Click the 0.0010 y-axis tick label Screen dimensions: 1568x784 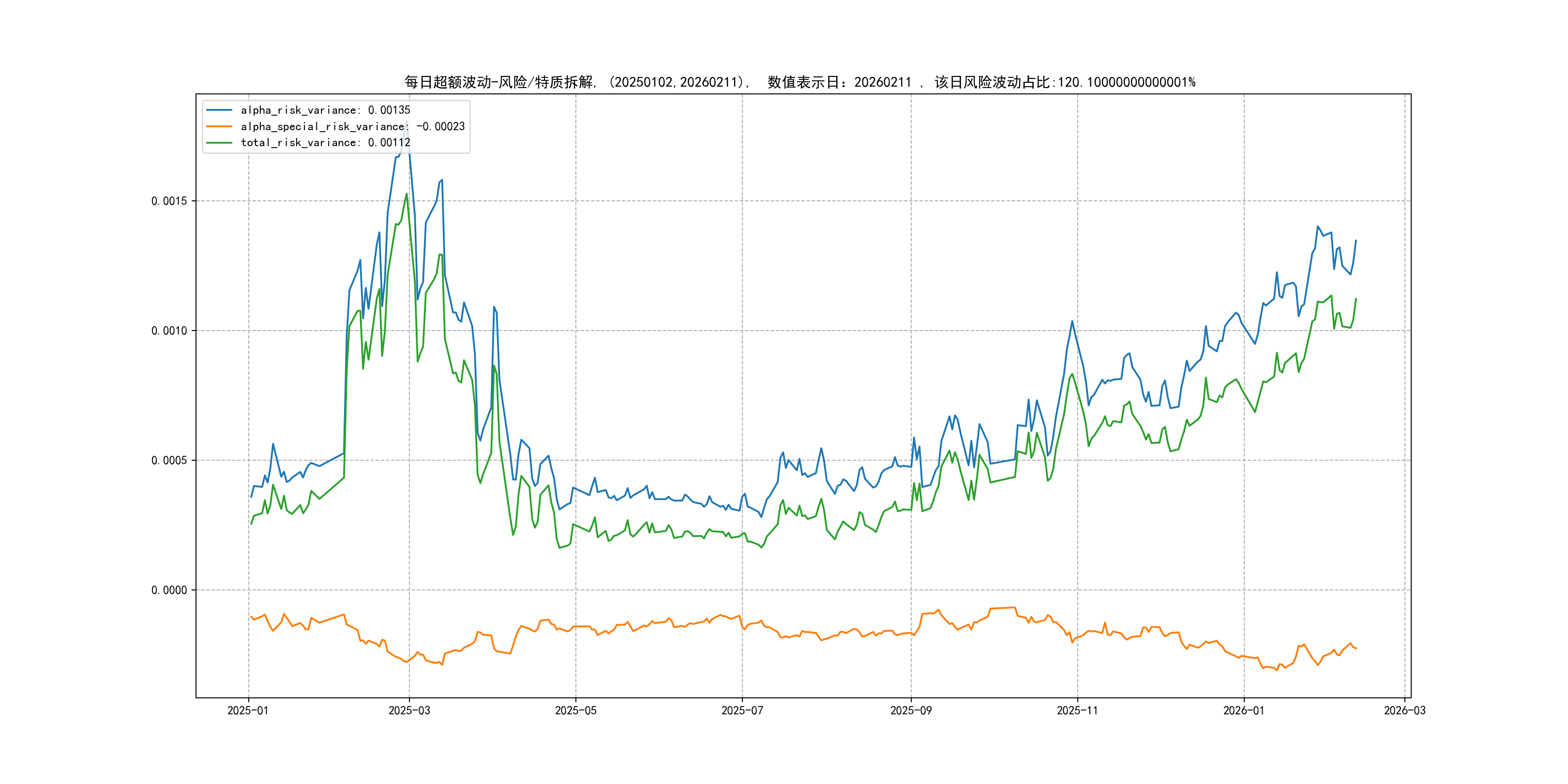click(x=169, y=331)
